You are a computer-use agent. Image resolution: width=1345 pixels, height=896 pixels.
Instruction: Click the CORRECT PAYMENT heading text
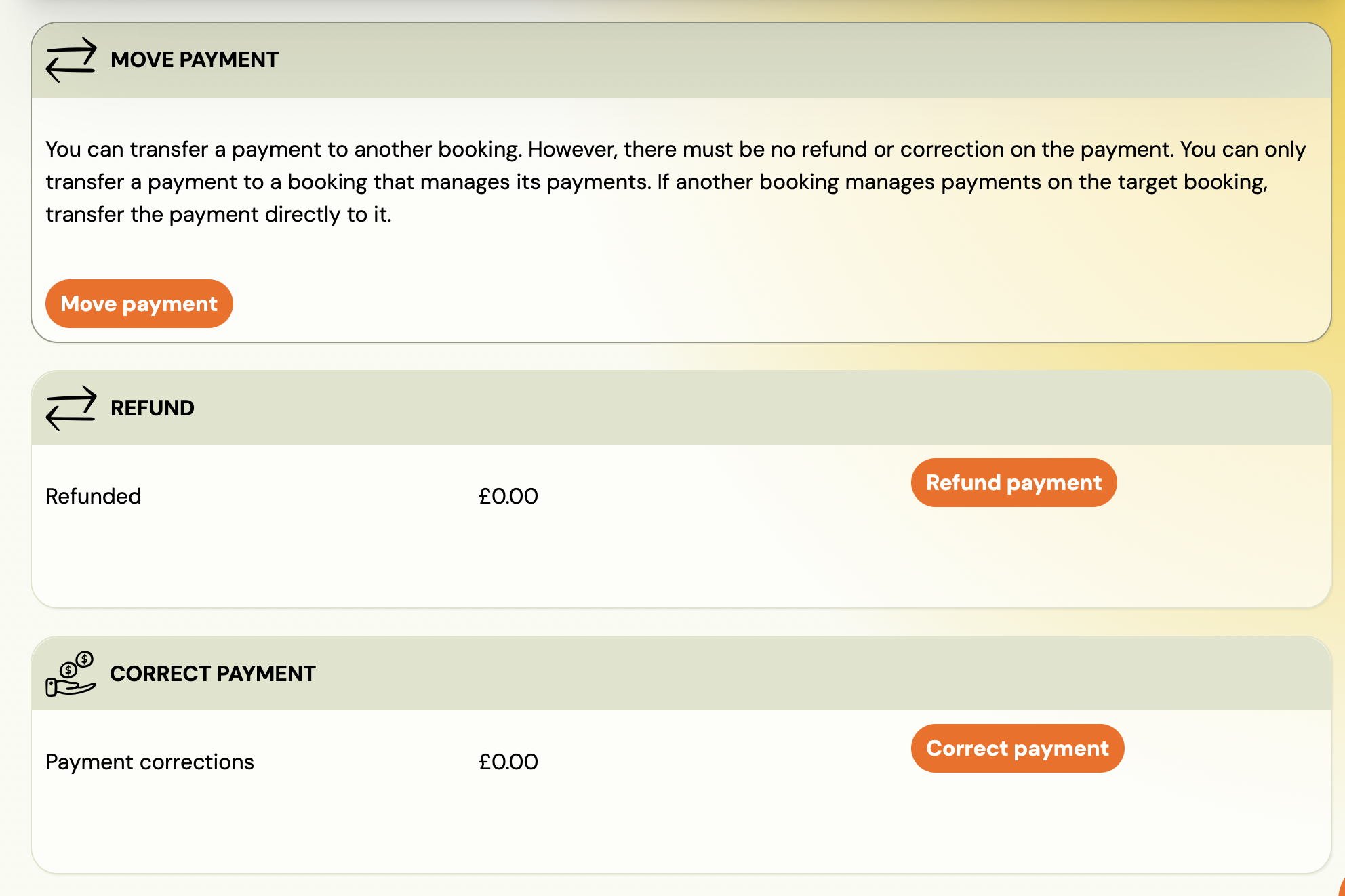(x=212, y=674)
